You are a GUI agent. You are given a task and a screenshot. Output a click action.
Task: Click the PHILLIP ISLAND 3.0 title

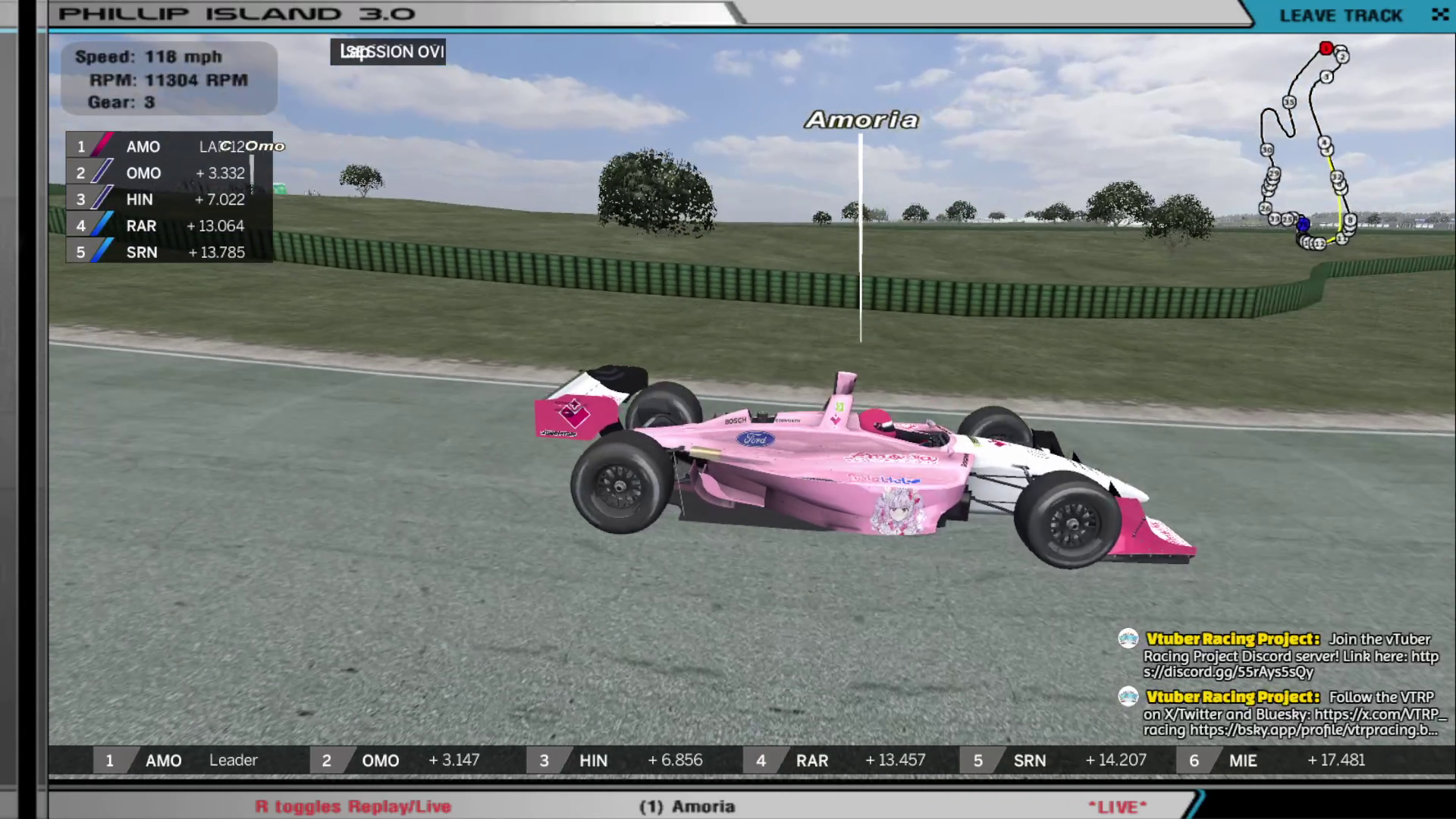click(x=237, y=14)
